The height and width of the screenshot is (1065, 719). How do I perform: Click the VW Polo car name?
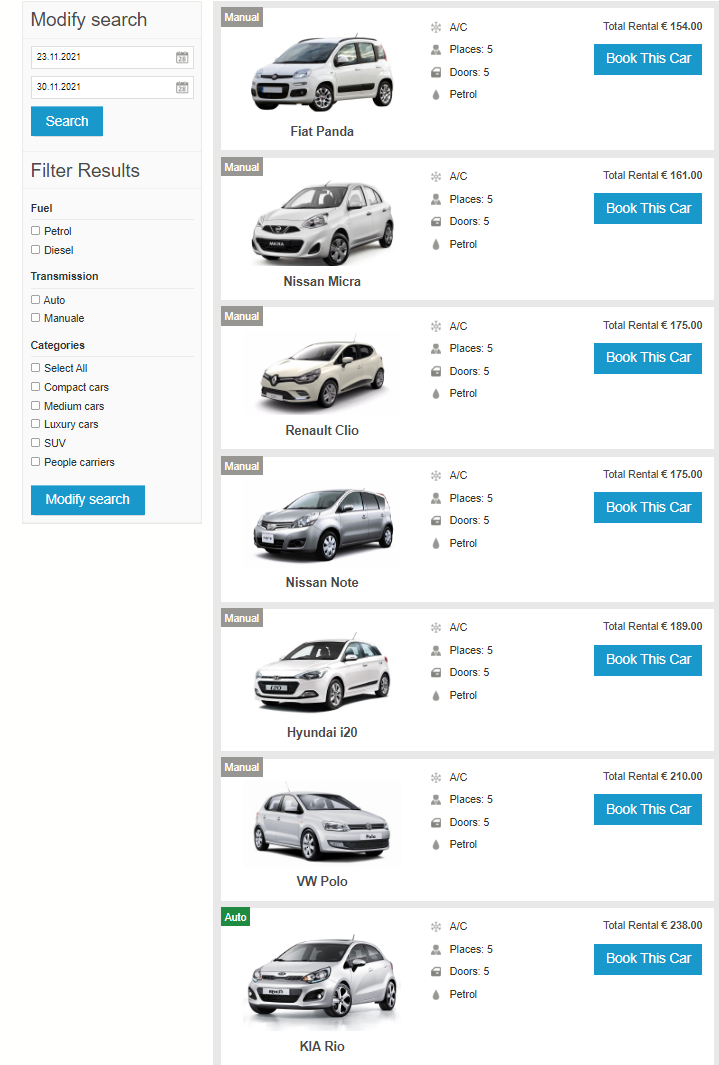tap(322, 882)
